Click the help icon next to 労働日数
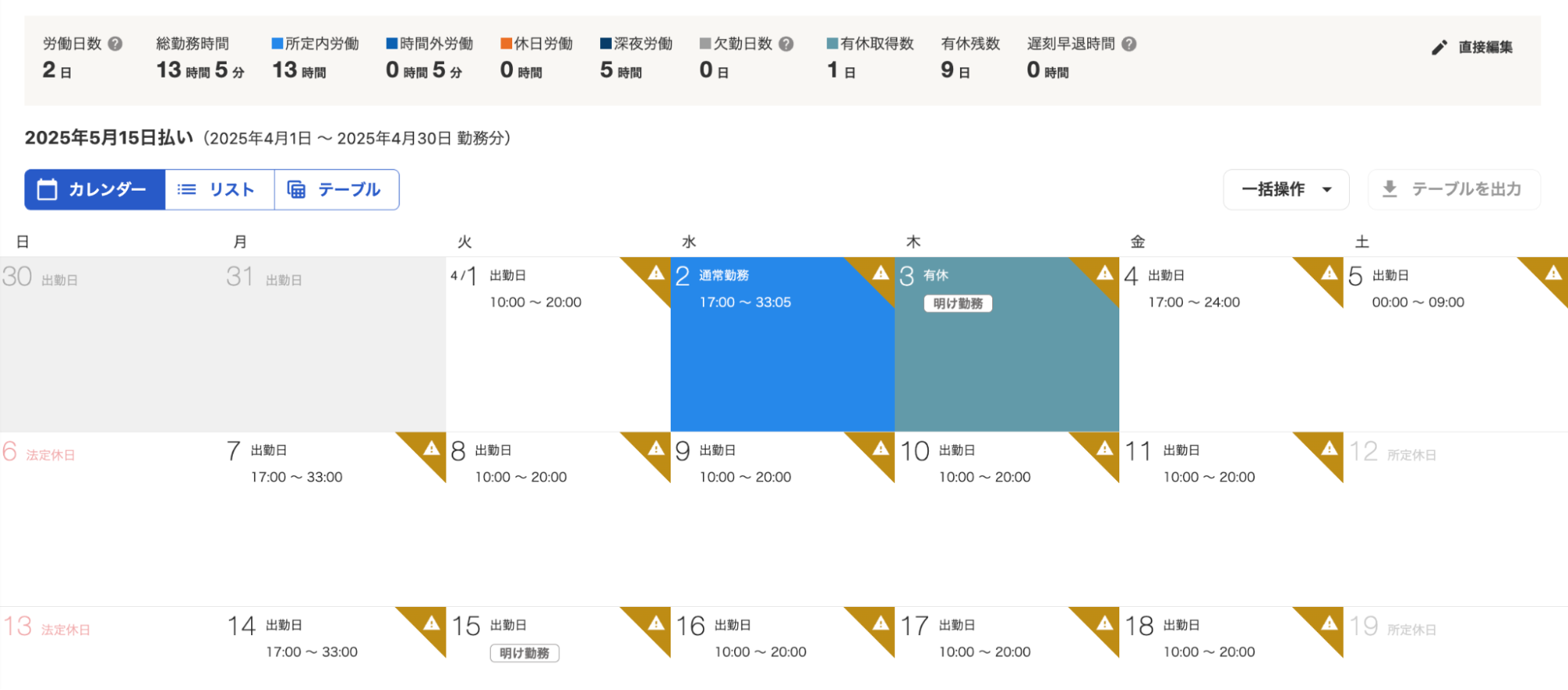This screenshot has height=690, width=1568. tap(115, 44)
